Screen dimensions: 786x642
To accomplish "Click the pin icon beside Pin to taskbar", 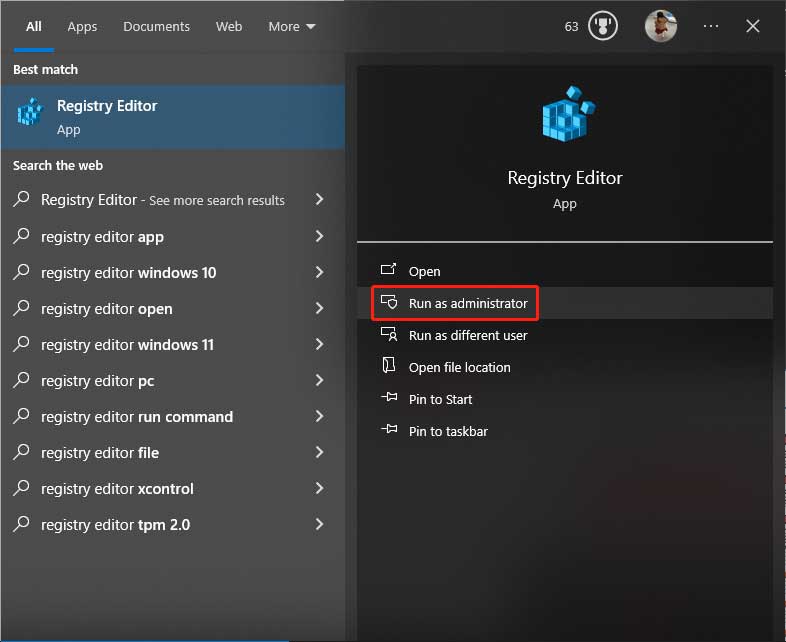I will point(389,429).
